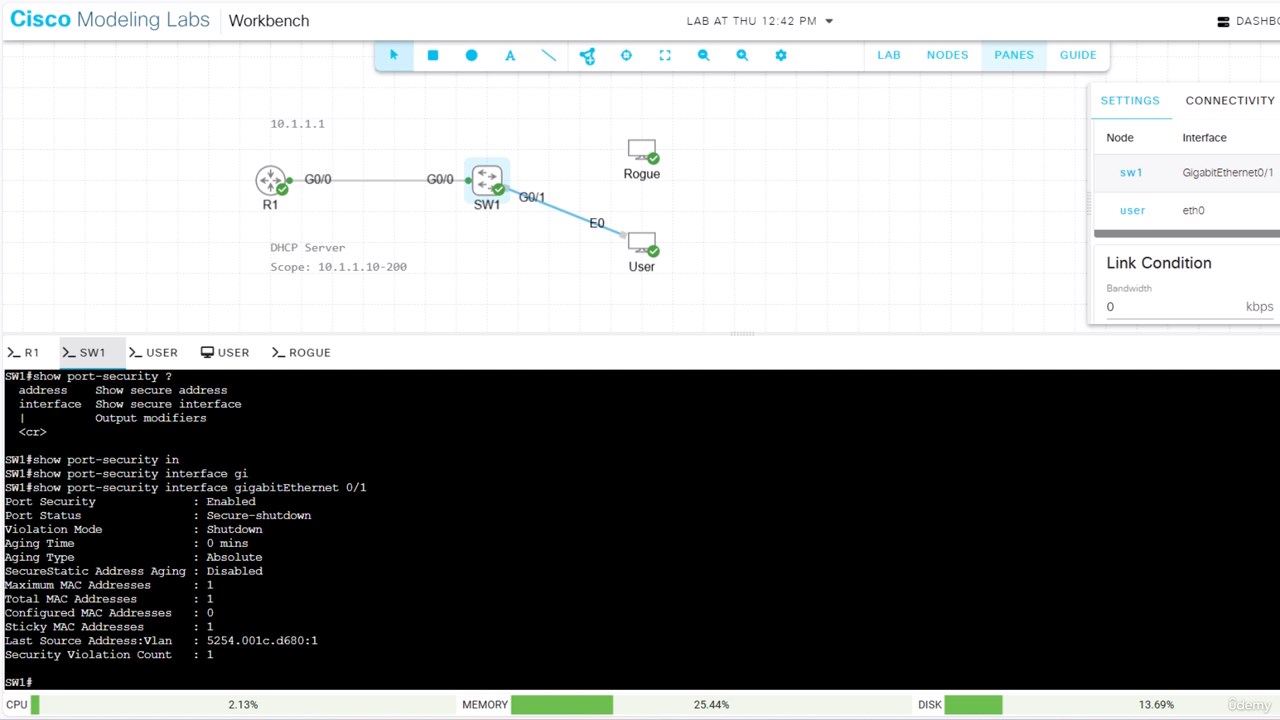Open the NODES menu
This screenshot has height=720, width=1280.
[x=947, y=55]
